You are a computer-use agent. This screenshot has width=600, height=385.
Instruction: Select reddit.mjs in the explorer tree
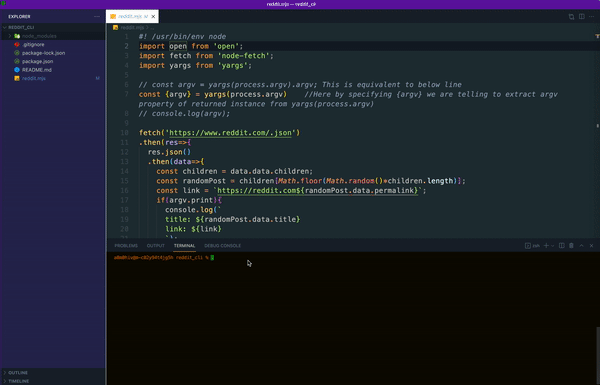click(x=34, y=78)
